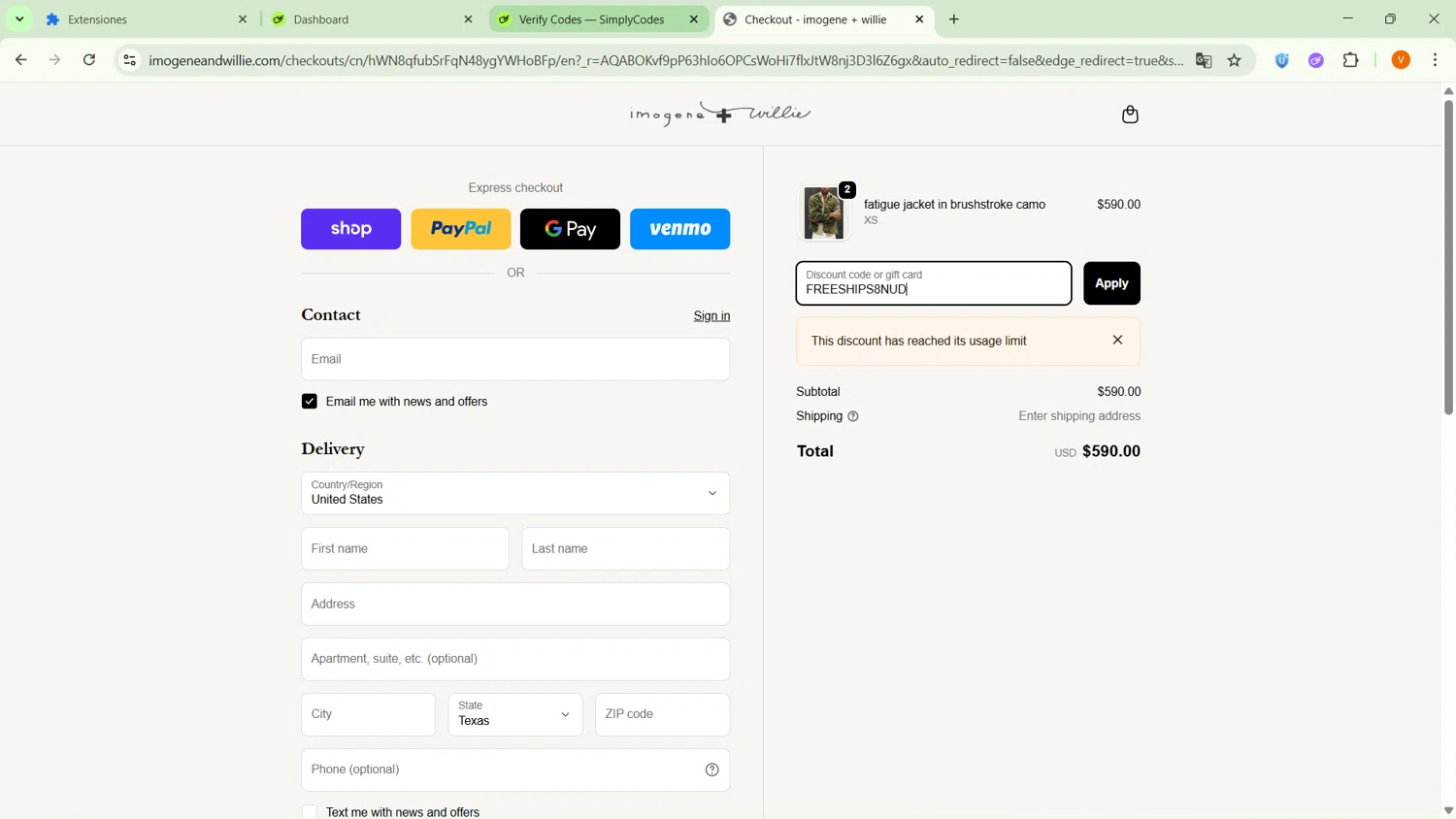Focus the City field

368,714
